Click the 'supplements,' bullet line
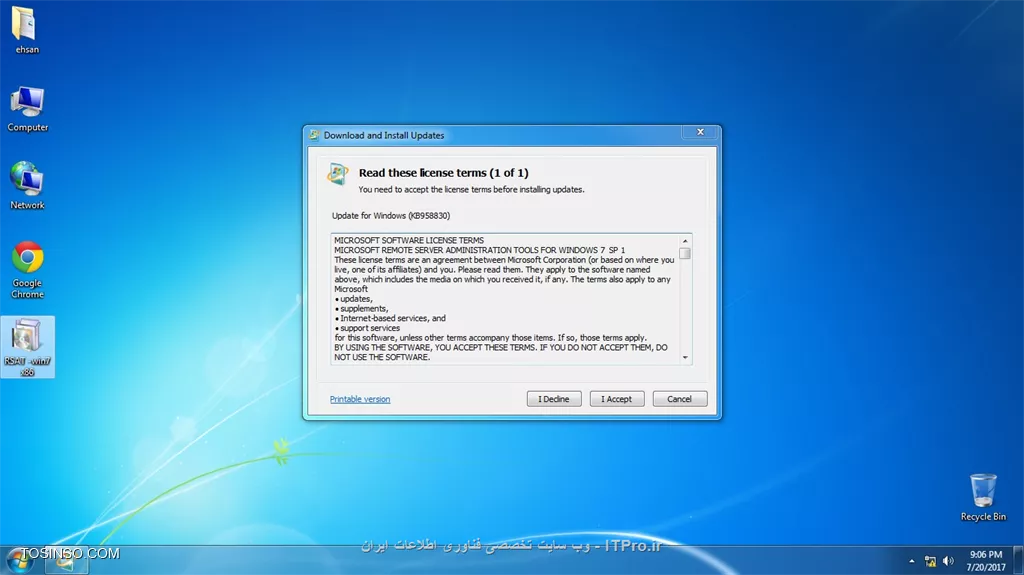1024x575 pixels. (361, 308)
